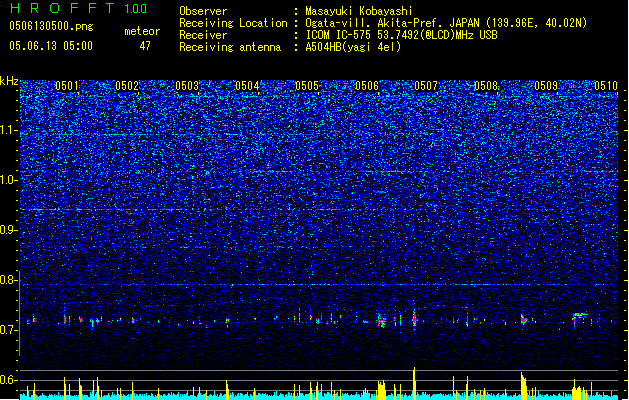Click the Observer label
629x400 pixels.
[x=203, y=11]
